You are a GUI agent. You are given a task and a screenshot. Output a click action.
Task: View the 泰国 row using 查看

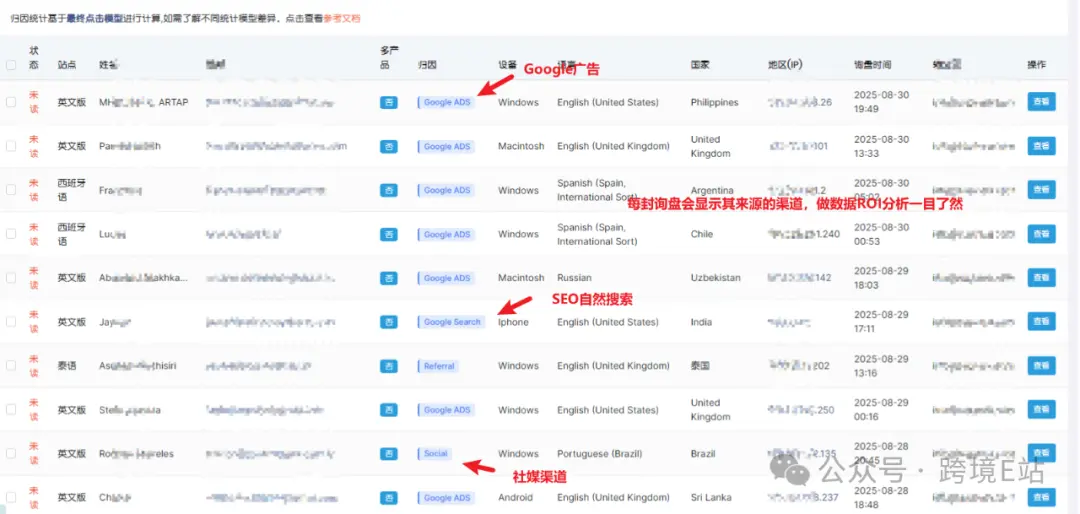1041,366
